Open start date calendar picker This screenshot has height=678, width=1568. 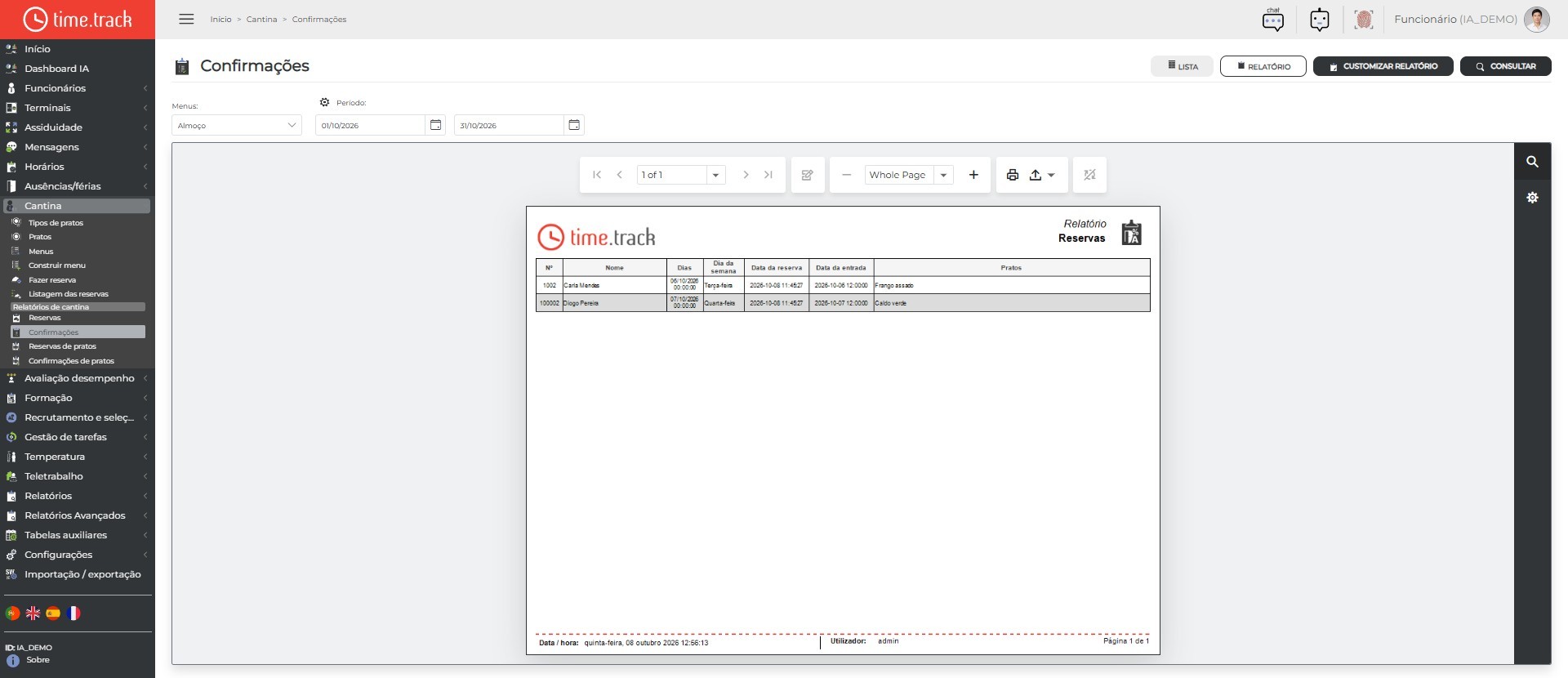[435, 125]
